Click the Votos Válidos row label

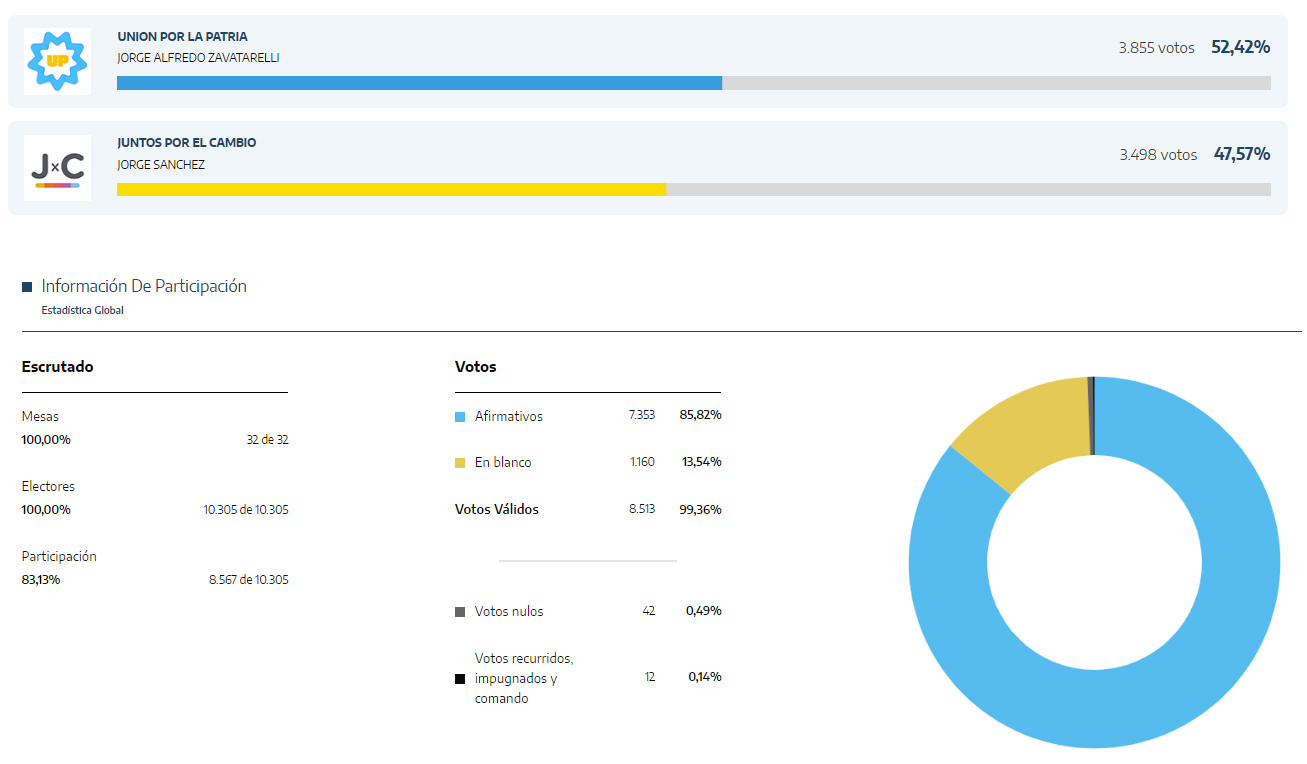497,509
